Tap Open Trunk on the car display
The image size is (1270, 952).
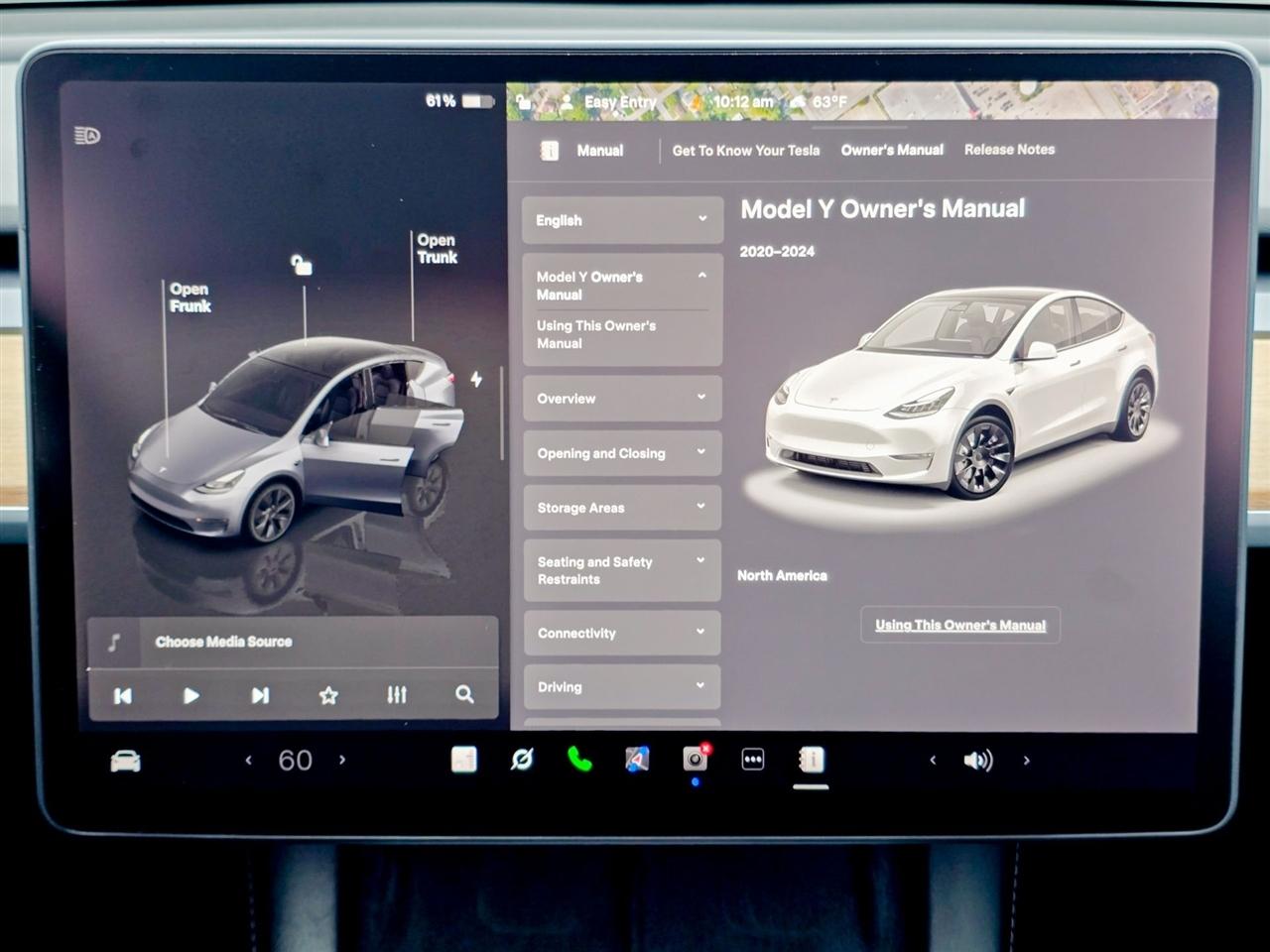click(436, 249)
